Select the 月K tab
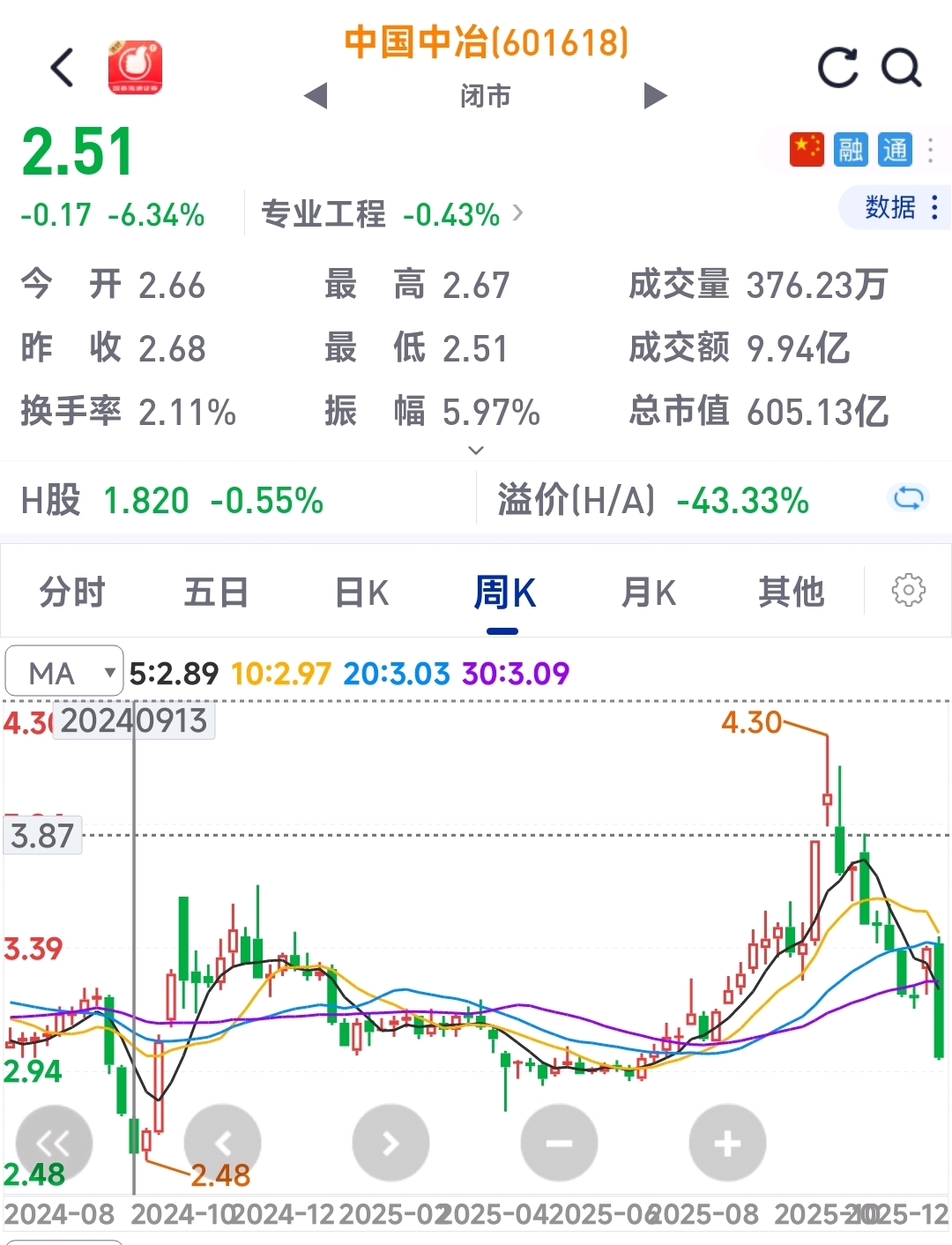This screenshot has width=952, height=1245. coord(649,592)
